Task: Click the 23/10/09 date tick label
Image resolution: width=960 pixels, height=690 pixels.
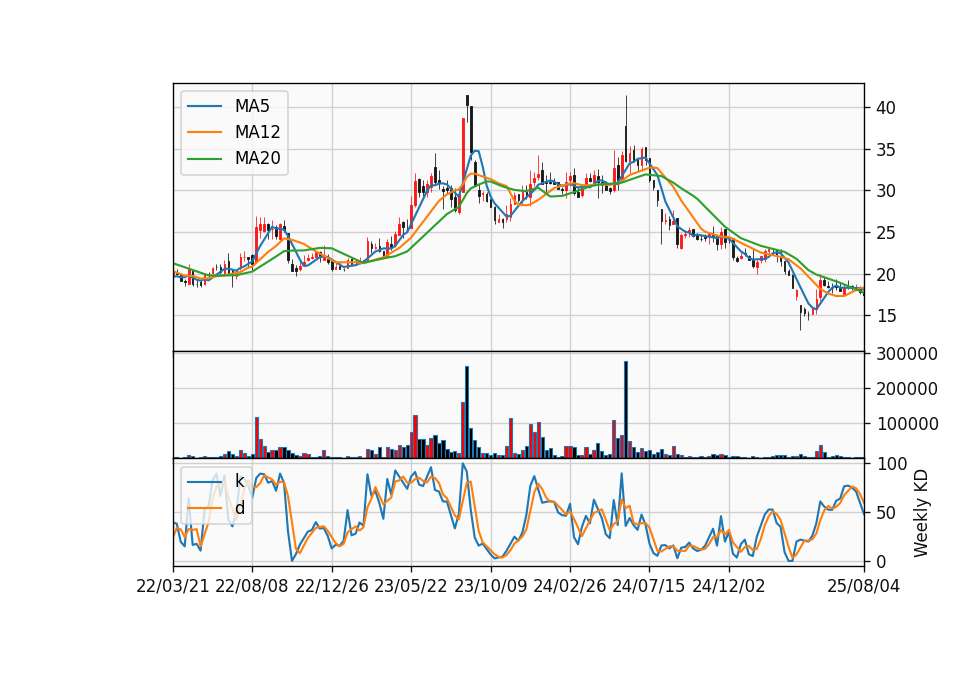Action: click(x=490, y=586)
